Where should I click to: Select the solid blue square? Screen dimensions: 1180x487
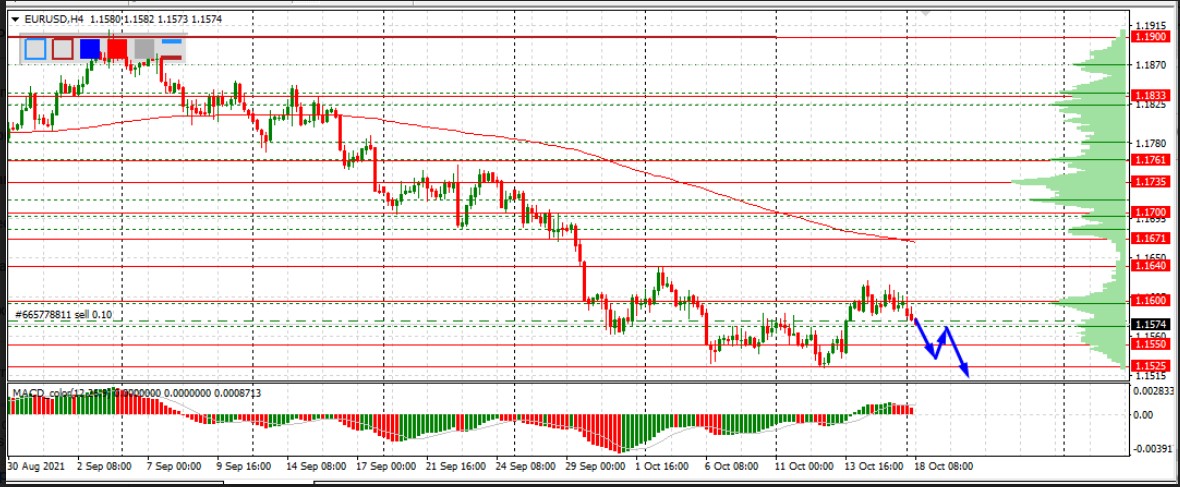click(x=90, y=49)
